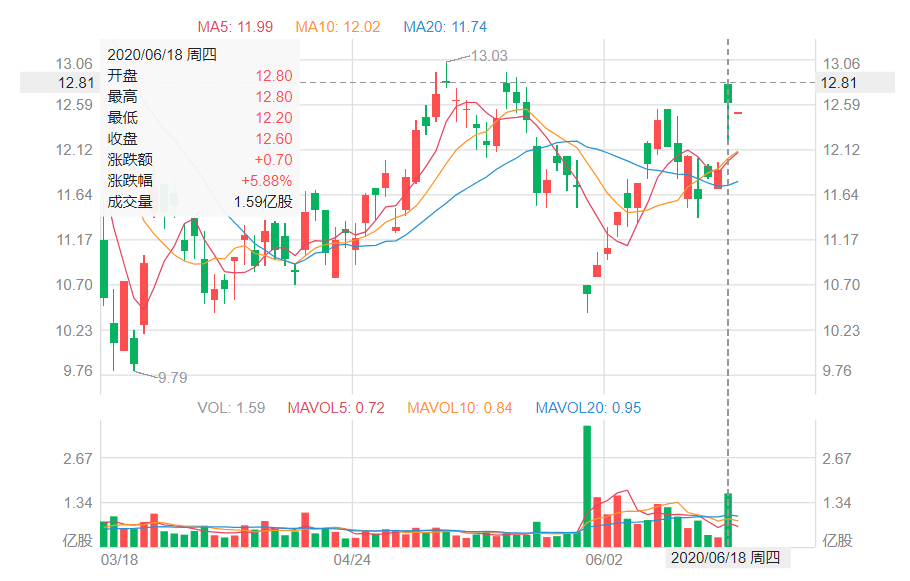Click the 06/02 date axis label
This screenshot has height=581, width=910.
[604, 560]
